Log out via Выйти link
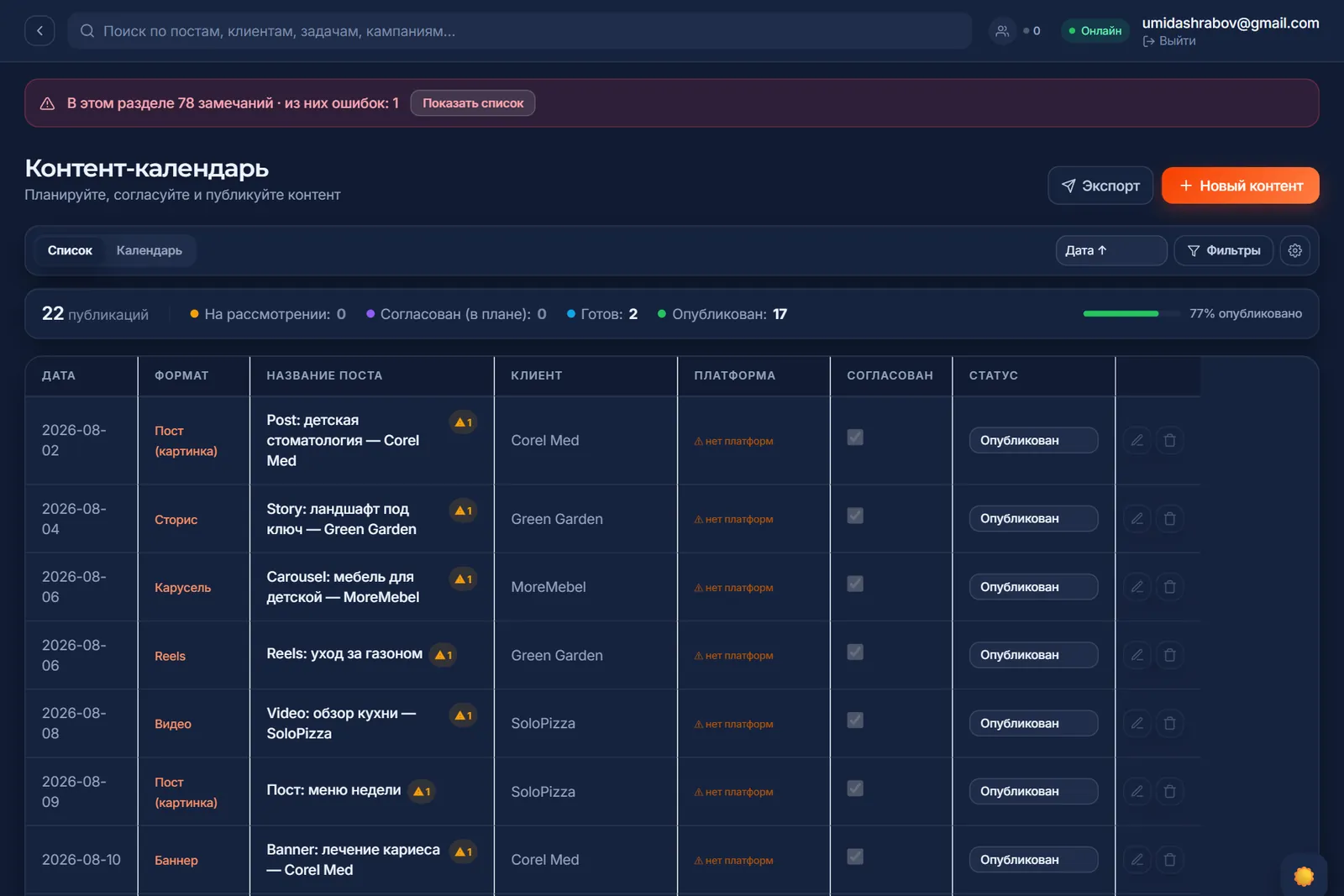 (1169, 41)
